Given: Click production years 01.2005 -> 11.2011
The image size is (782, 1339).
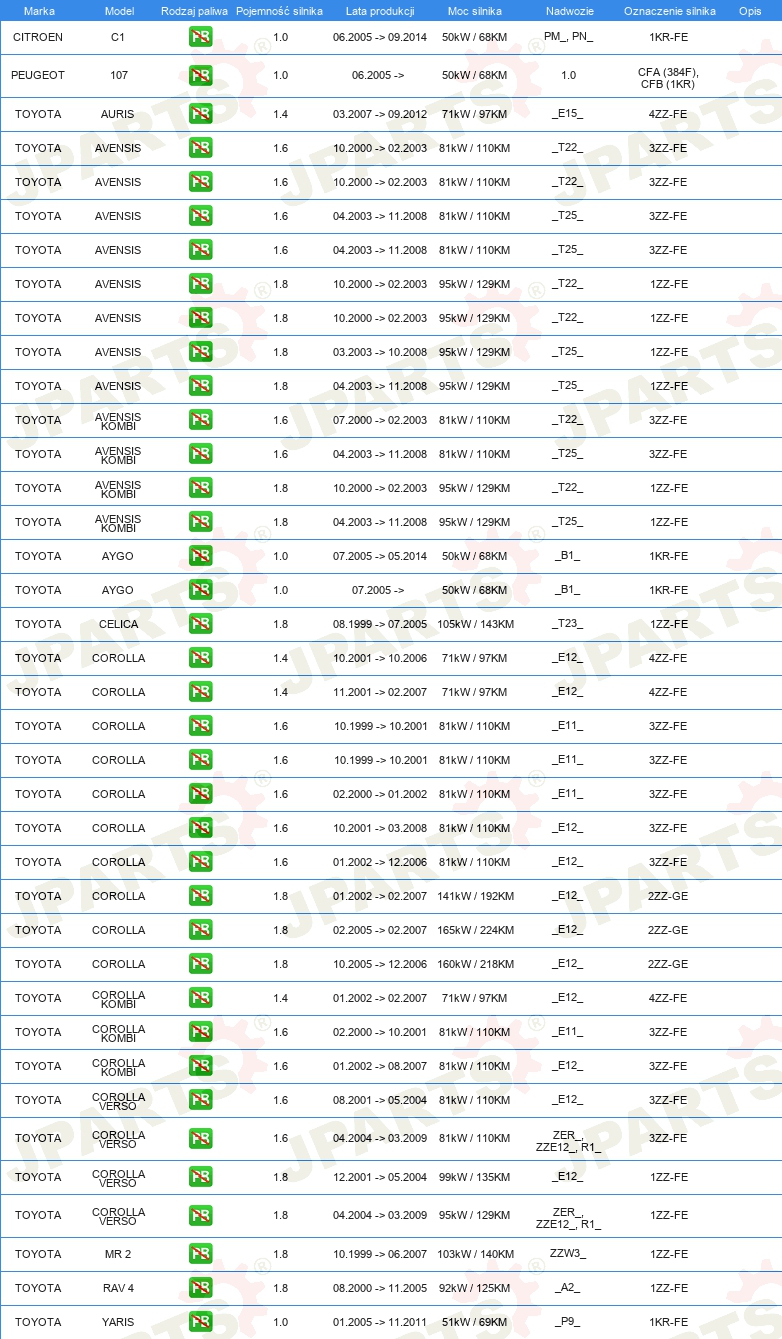Looking at the screenshot, I should click(380, 1322).
